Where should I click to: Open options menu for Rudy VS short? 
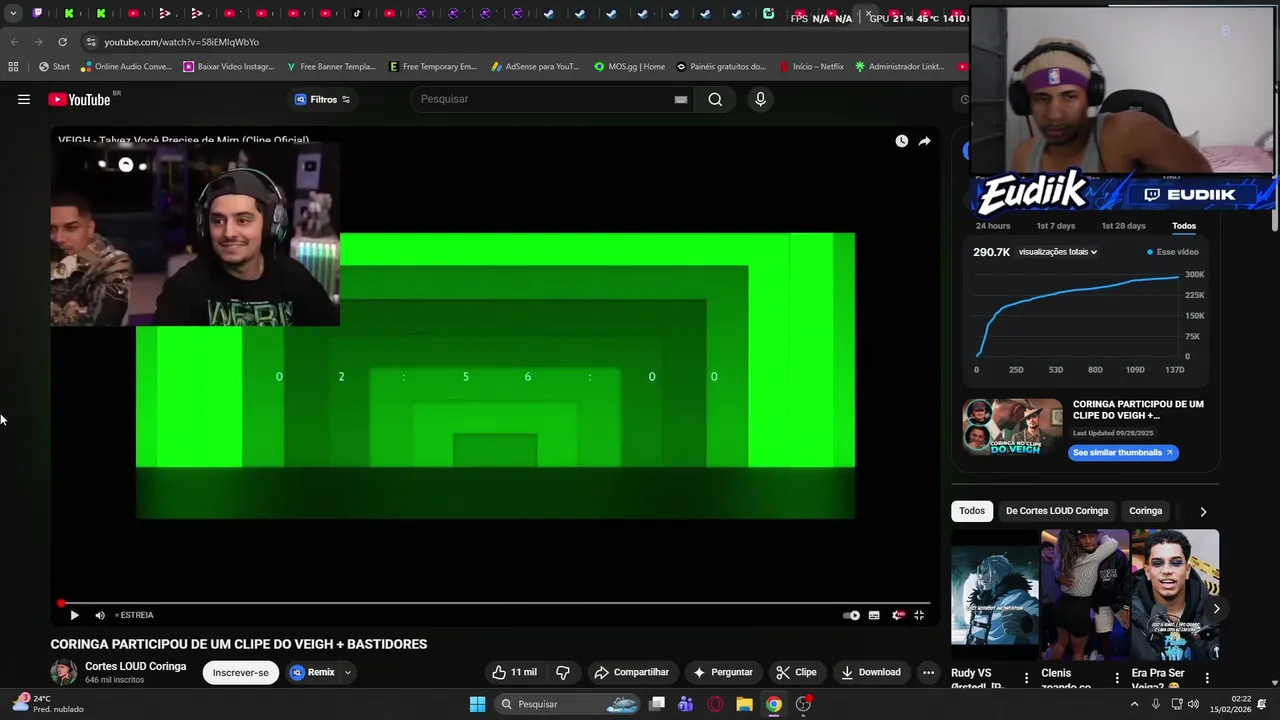pos(1026,678)
